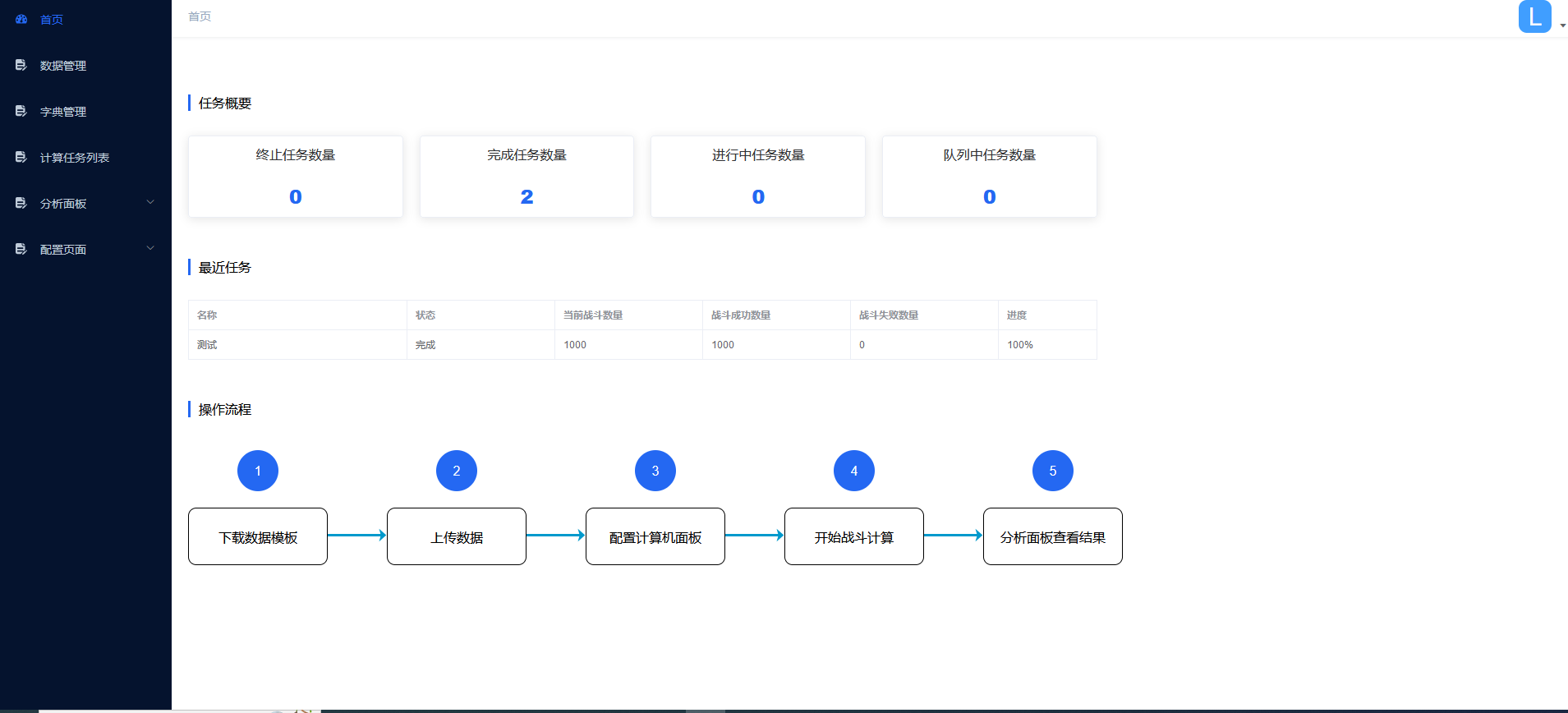
Task: Click the 状态 column header
Action: [x=481, y=315]
